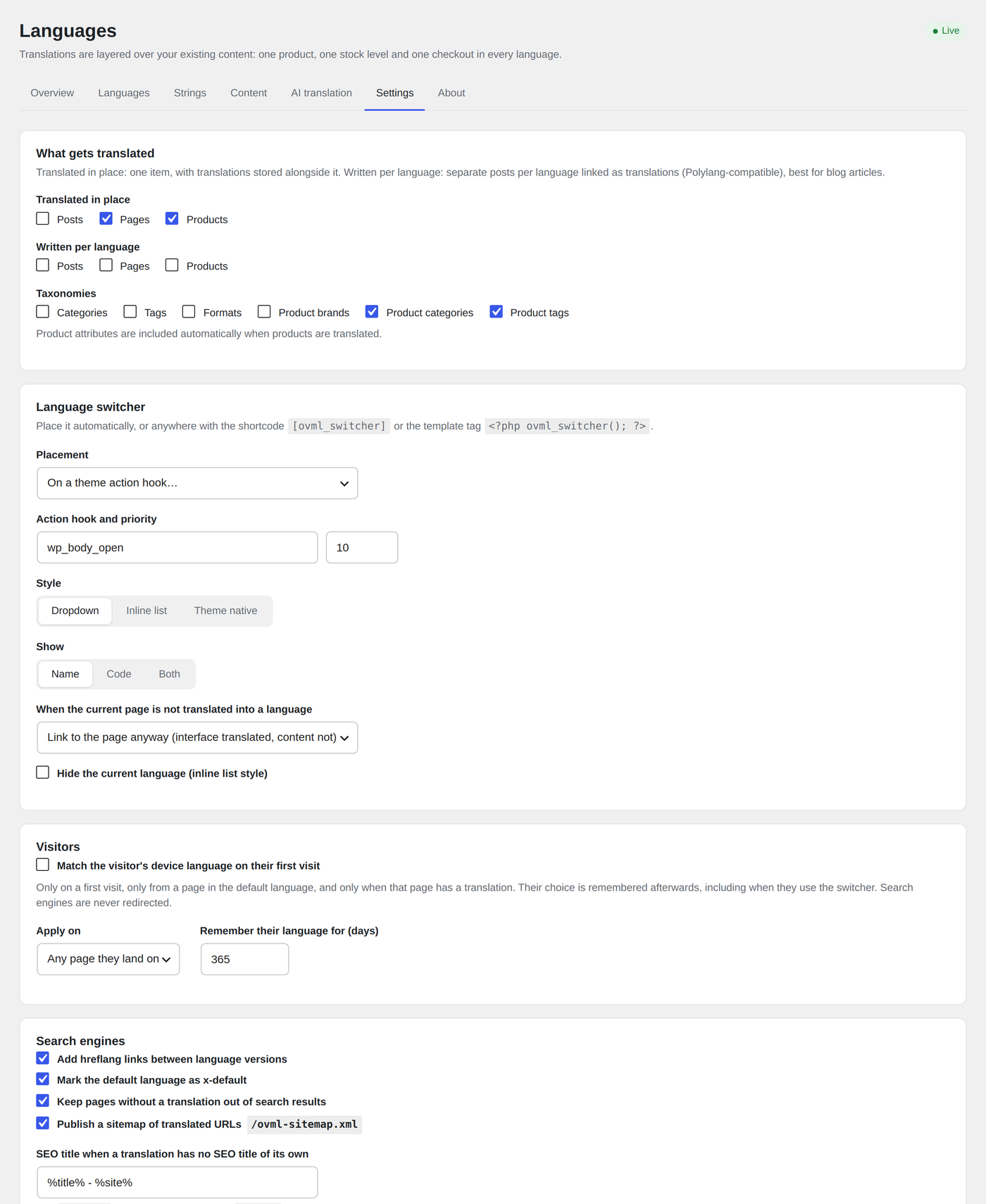Toggle the Product brands taxonomy checkbox
The image size is (986, 1204).
point(264,312)
